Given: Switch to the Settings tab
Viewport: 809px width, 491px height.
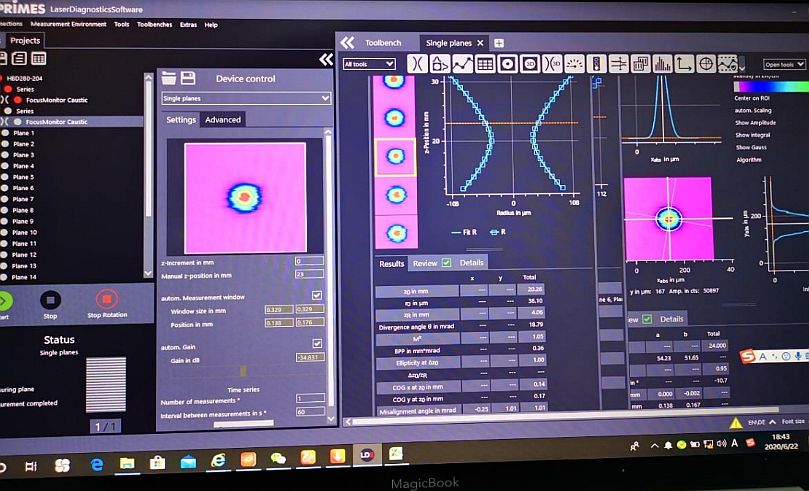Looking at the screenshot, I should click(181, 120).
